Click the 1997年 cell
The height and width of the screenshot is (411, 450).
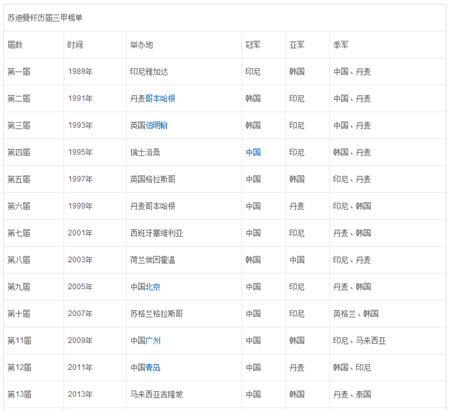click(x=80, y=179)
